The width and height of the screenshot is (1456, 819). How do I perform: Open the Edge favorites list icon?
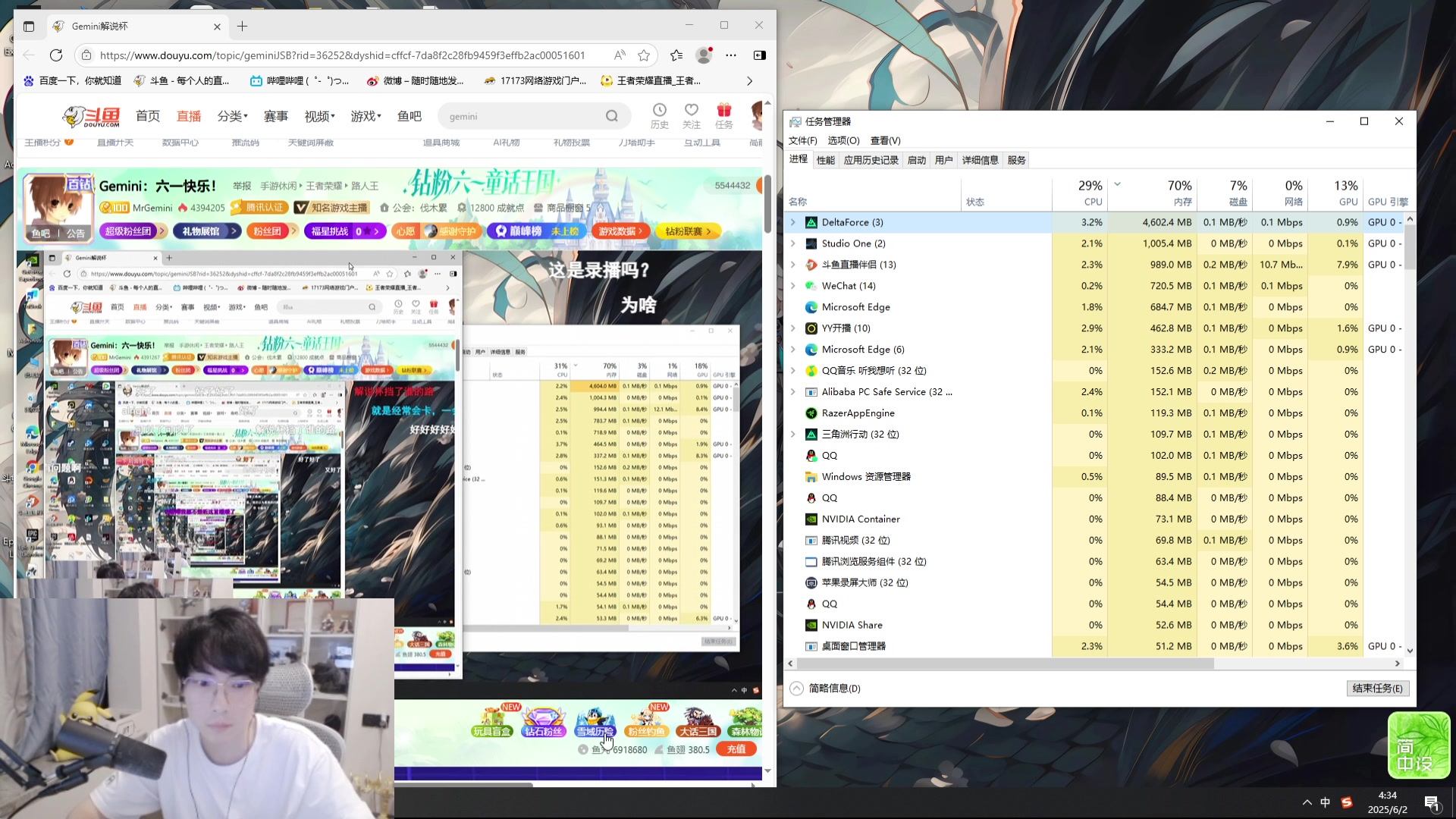click(676, 55)
